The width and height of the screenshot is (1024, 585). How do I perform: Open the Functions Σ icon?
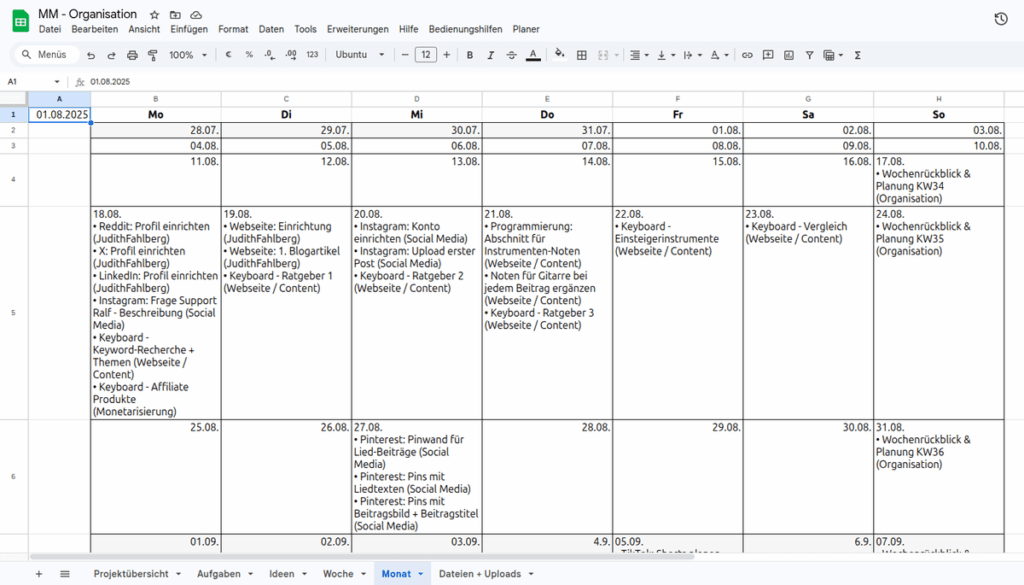coord(857,55)
